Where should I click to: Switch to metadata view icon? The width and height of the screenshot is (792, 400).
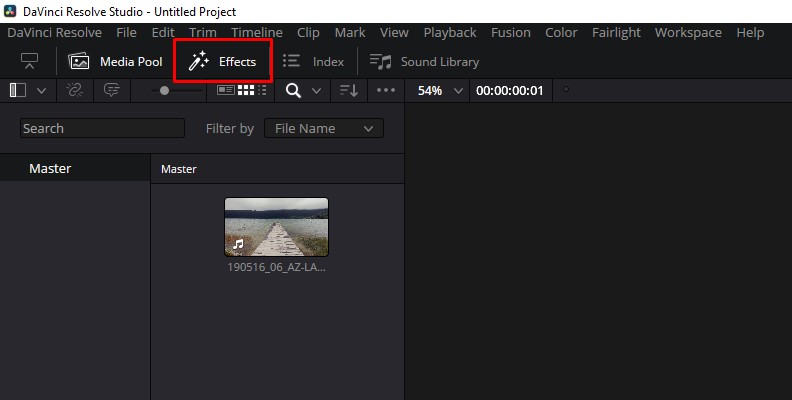click(x=226, y=90)
